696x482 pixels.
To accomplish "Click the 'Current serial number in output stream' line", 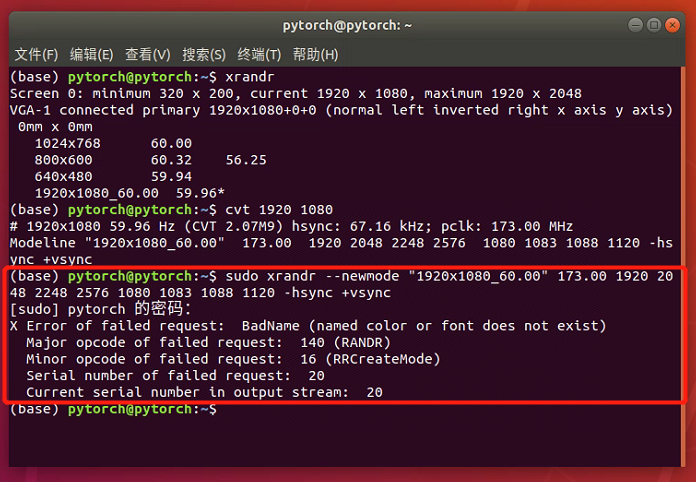I will [x=204, y=392].
